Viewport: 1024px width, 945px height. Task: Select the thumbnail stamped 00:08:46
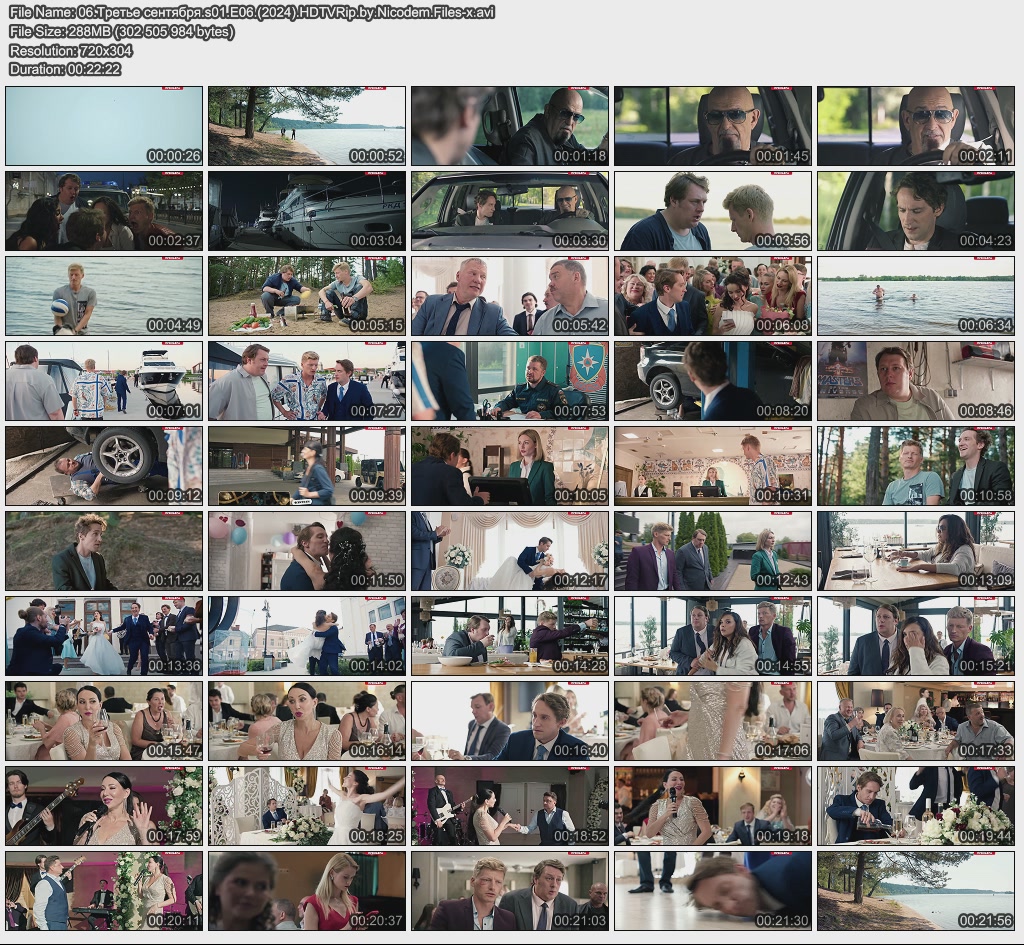(916, 381)
